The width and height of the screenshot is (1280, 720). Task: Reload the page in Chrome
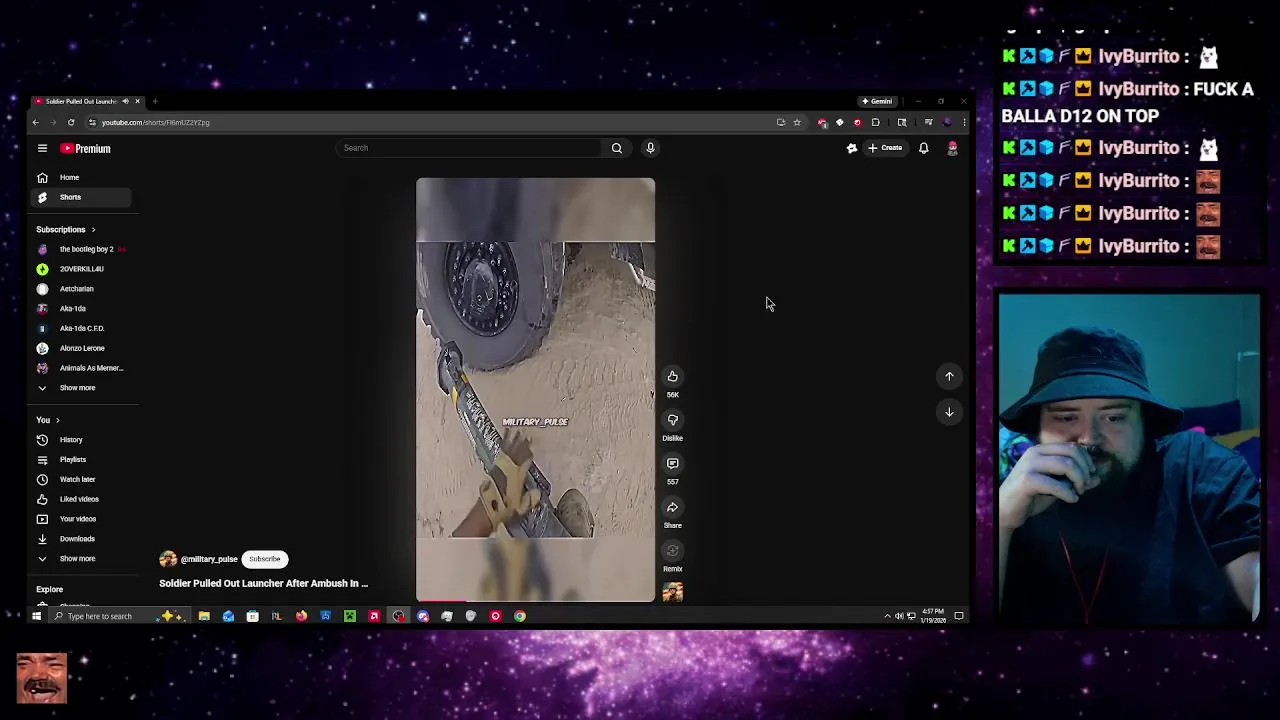point(71,122)
